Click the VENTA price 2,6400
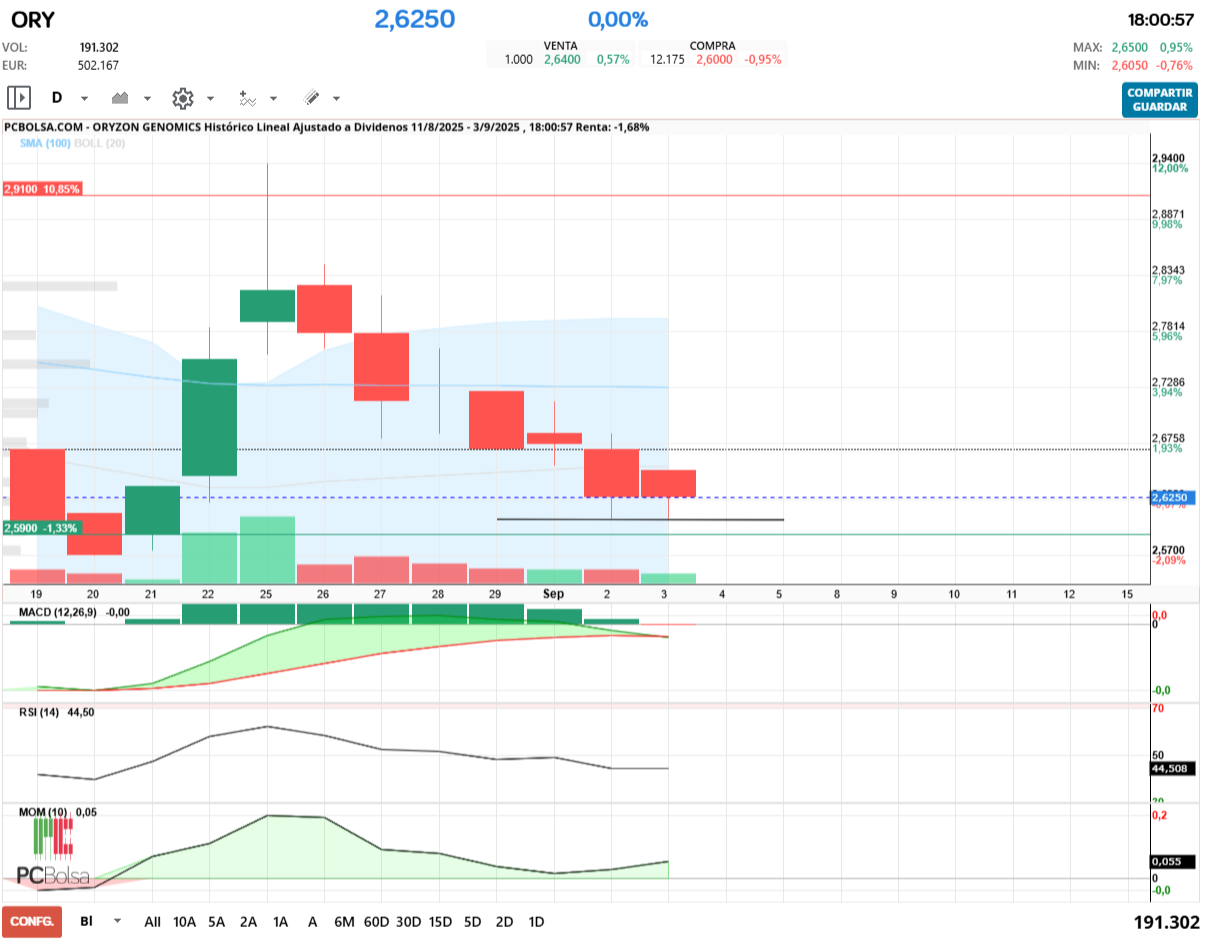Image resolution: width=1213 pixels, height=943 pixels. (x=561, y=60)
